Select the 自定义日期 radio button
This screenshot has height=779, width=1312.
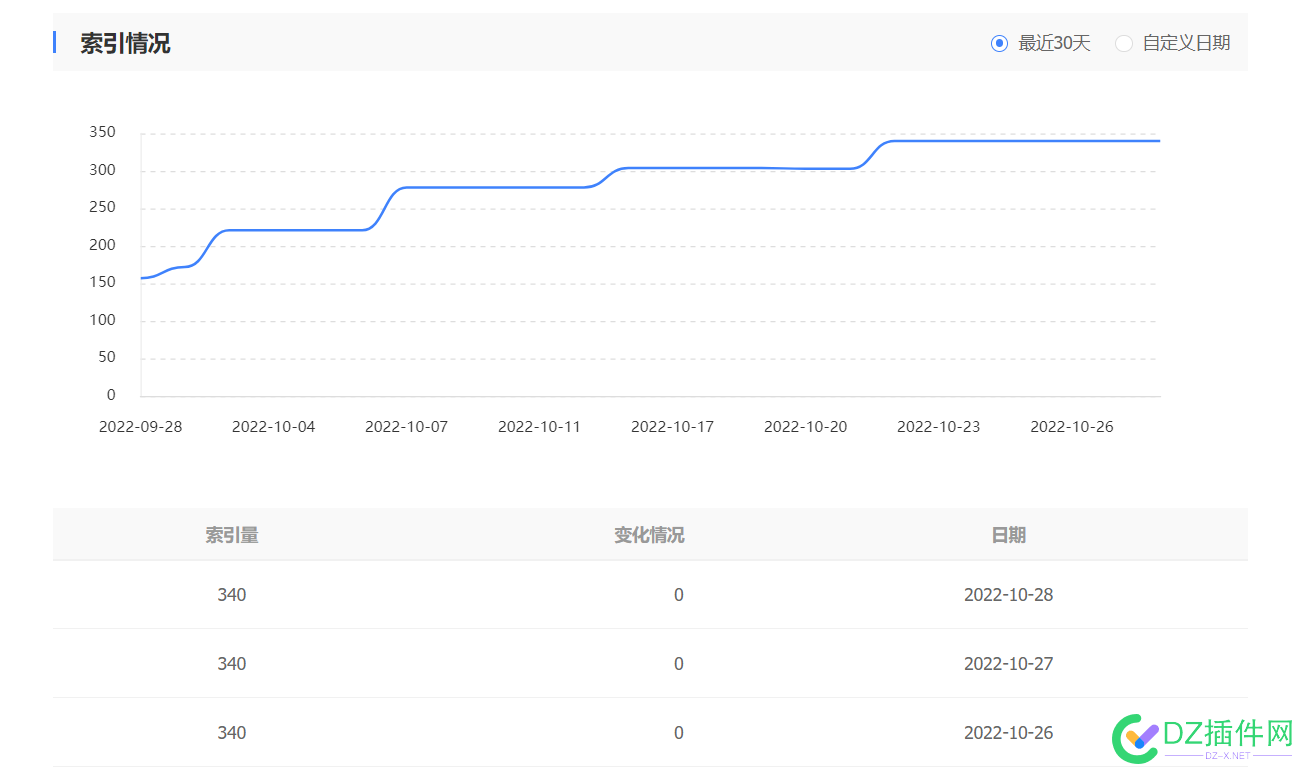tap(1124, 43)
